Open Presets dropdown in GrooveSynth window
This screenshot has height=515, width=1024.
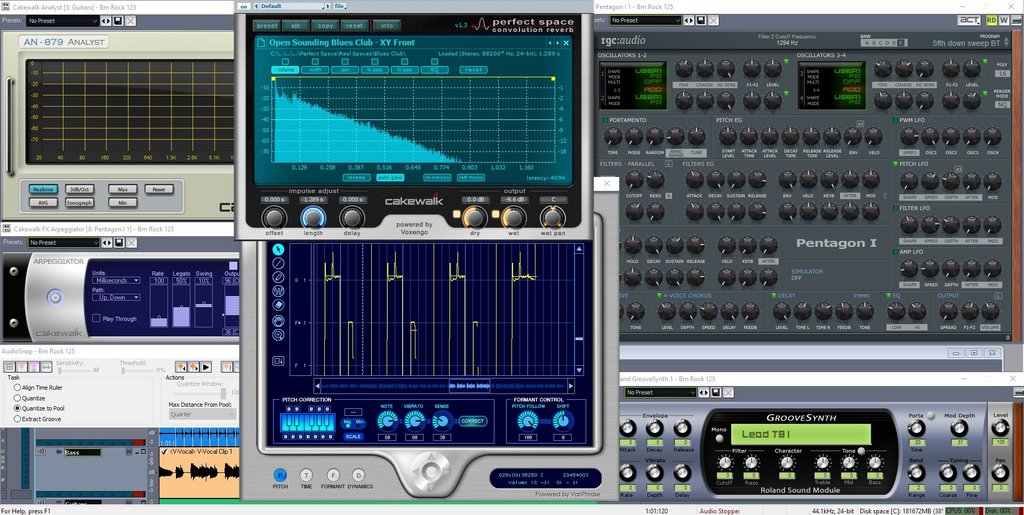click(661, 392)
